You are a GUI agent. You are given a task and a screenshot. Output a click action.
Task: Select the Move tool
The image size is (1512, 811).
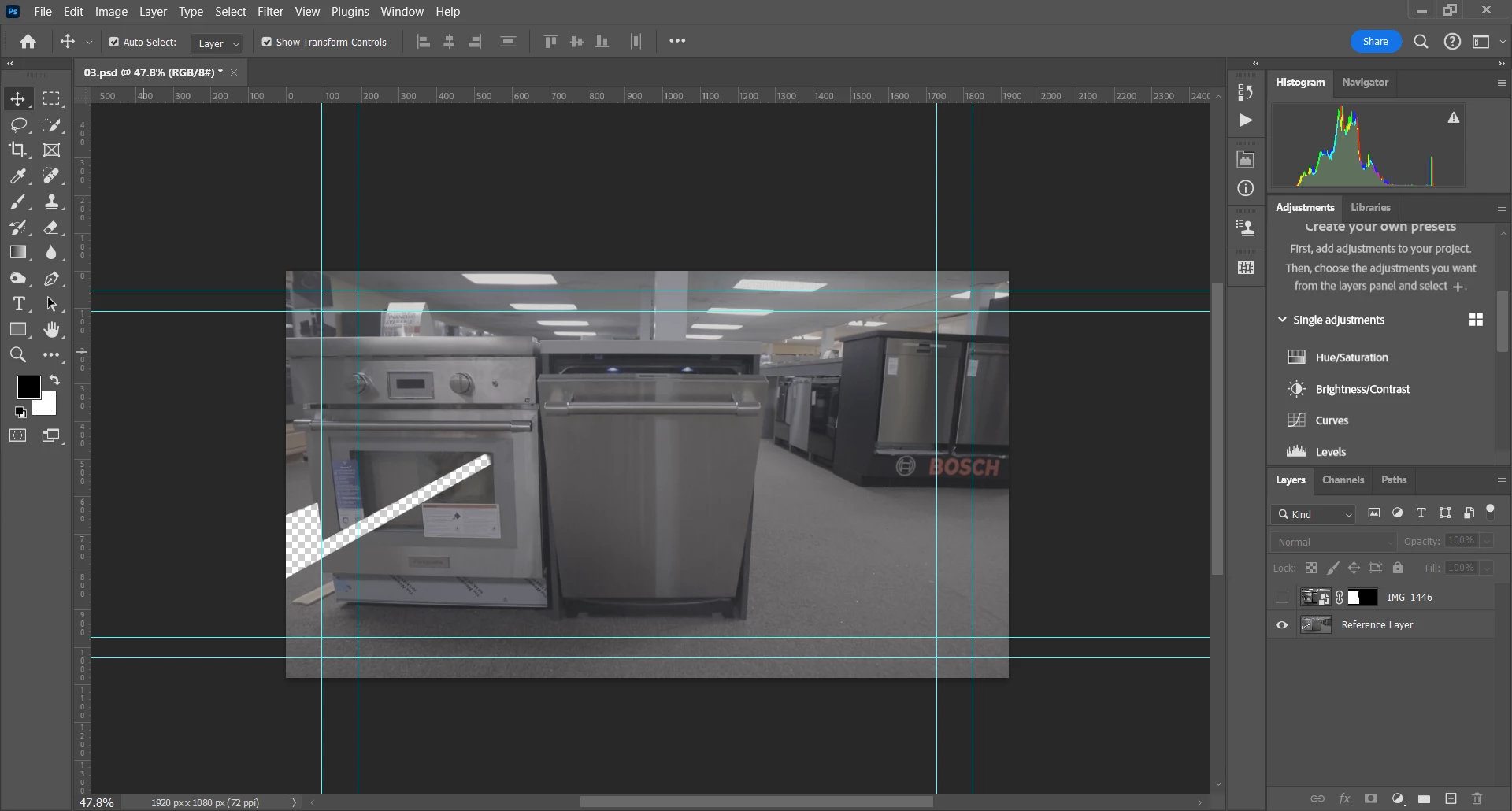17,99
